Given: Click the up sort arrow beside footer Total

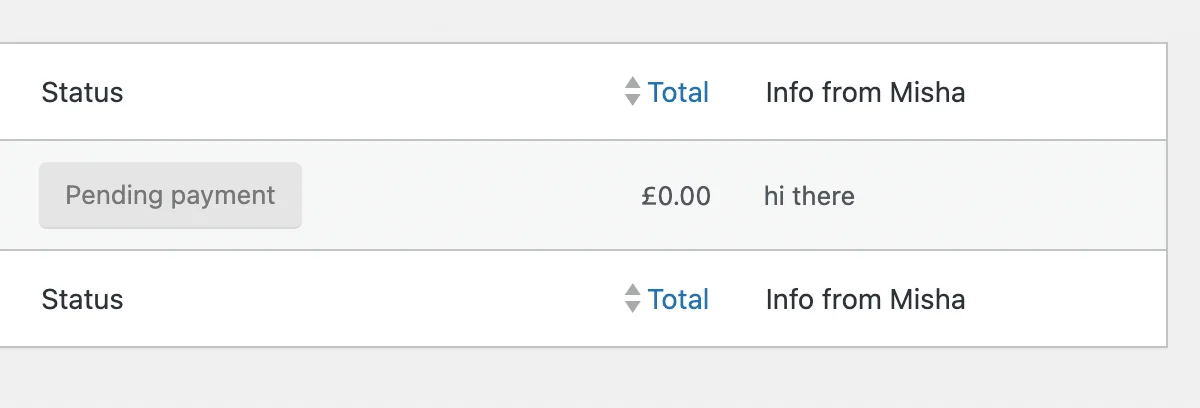Looking at the screenshot, I should coord(632,289).
